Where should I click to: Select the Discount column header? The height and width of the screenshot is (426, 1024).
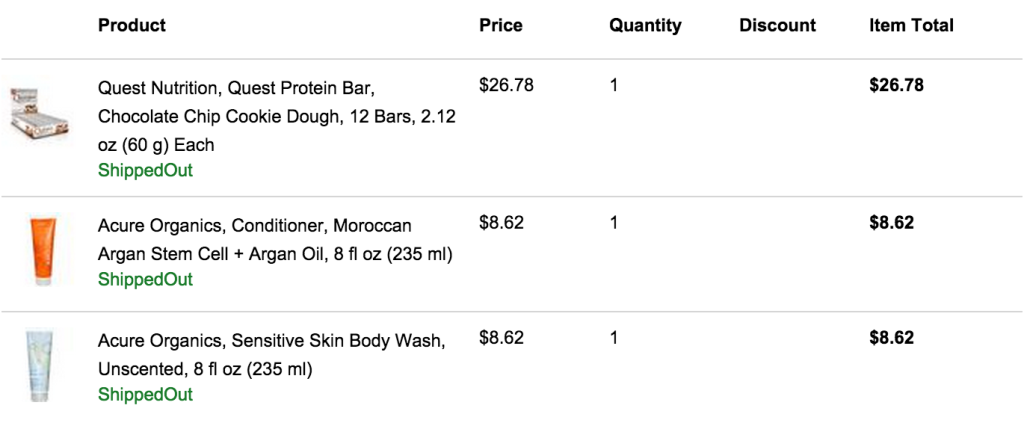coord(777,25)
